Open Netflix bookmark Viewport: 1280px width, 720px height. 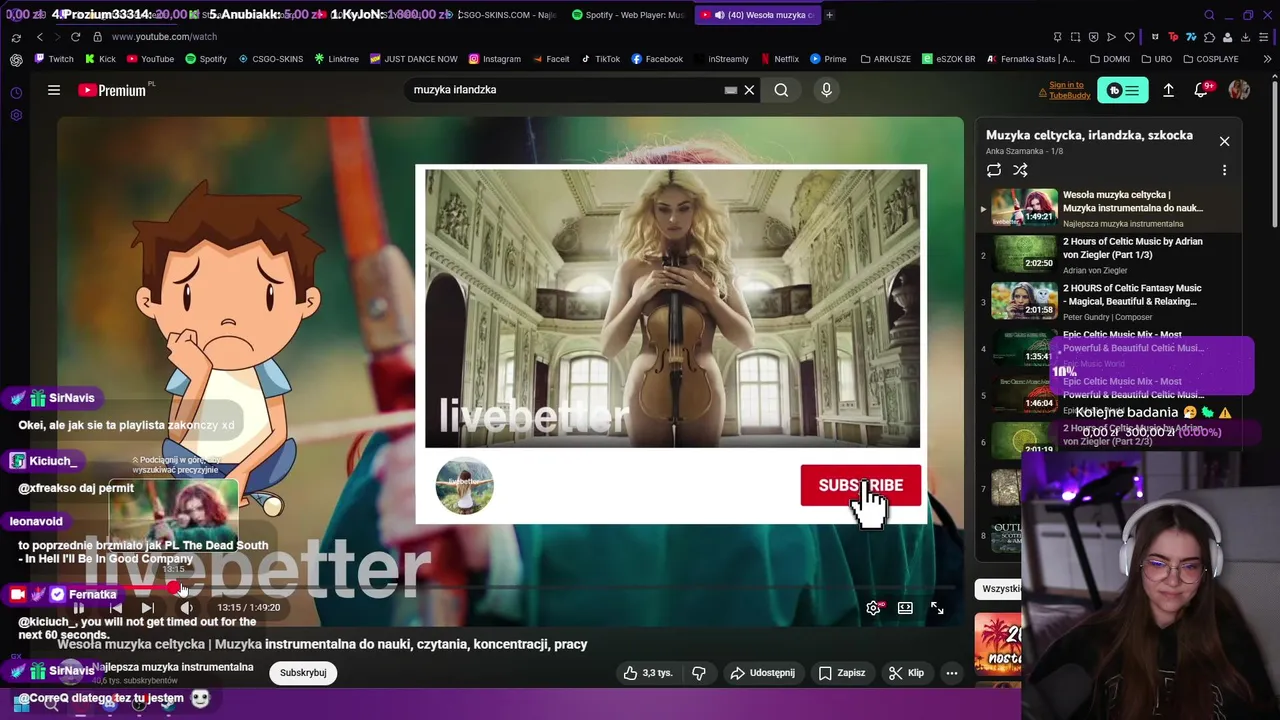pyautogui.click(x=780, y=59)
